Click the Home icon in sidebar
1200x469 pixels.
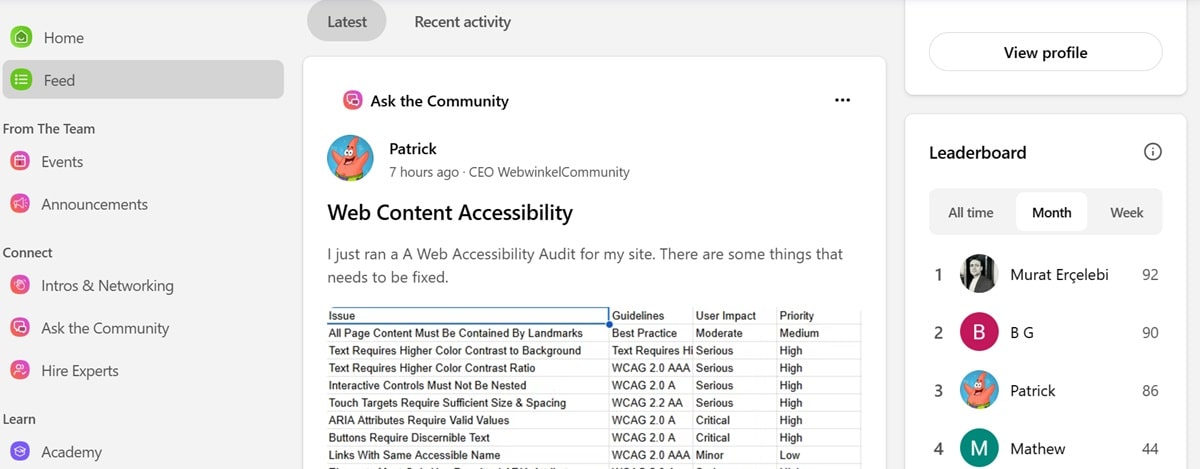[x=21, y=38]
